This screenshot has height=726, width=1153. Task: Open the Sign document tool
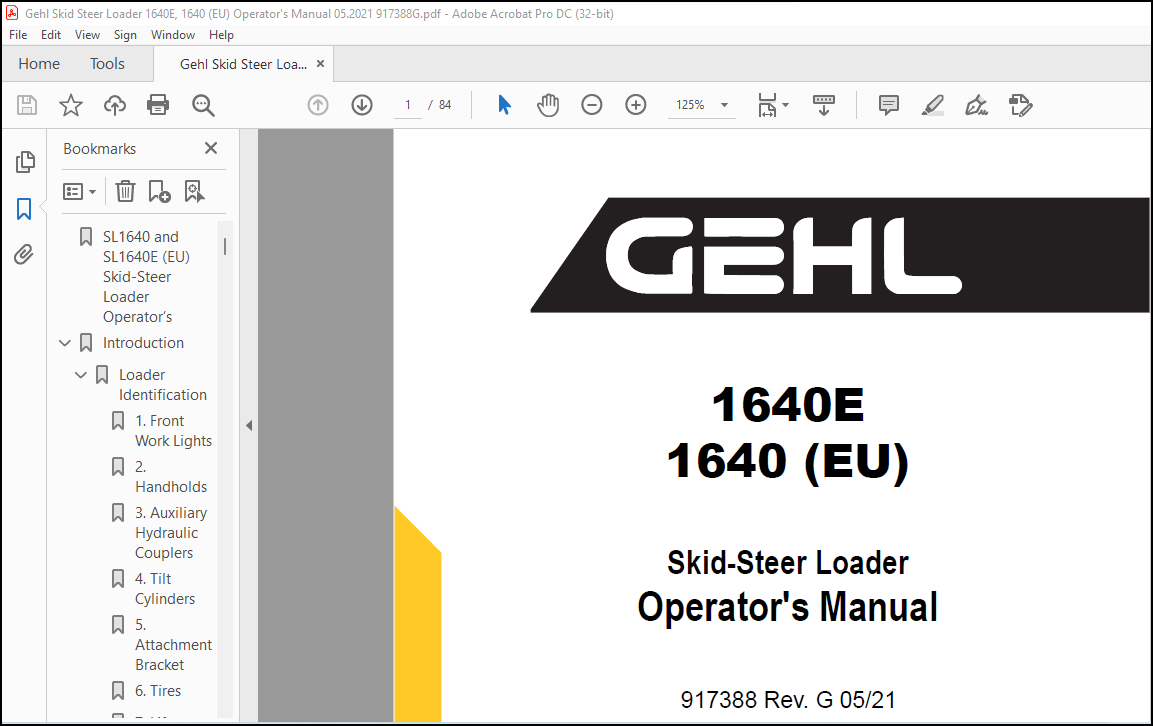(x=977, y=105)
